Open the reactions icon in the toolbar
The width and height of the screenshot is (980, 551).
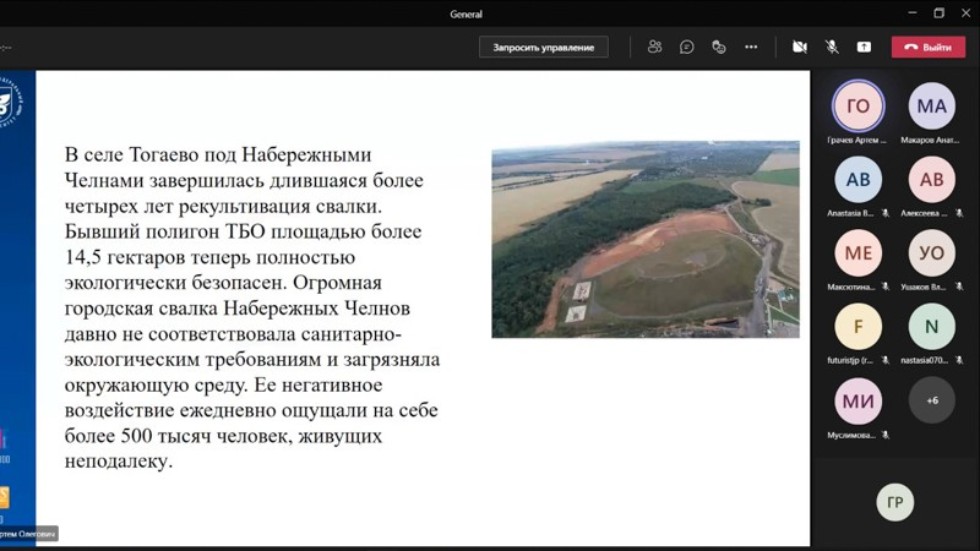tap(718, 46)
